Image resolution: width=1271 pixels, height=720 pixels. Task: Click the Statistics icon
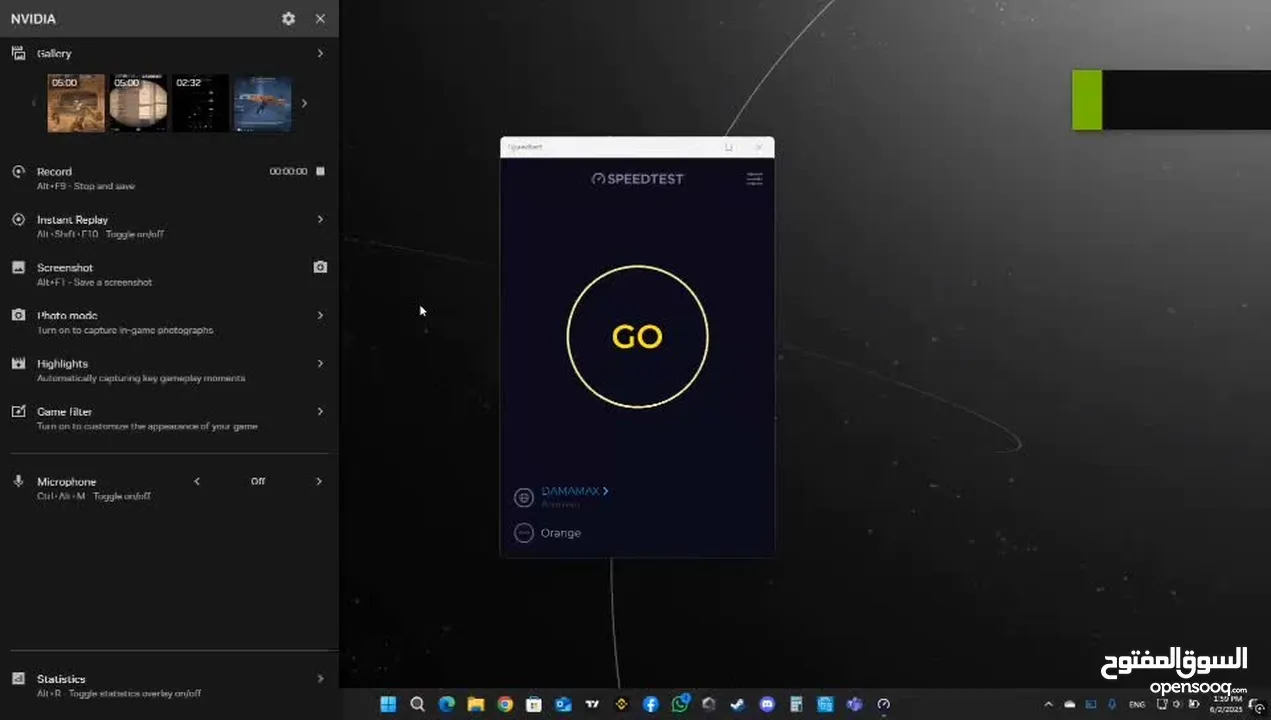click(18, 679)
